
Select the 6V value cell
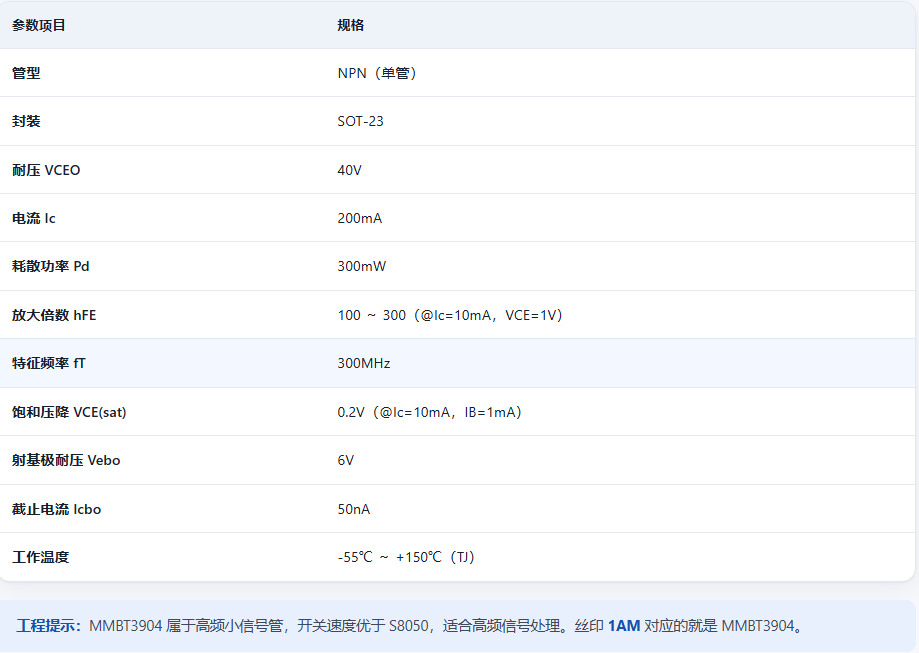click(x=346, y=460)
